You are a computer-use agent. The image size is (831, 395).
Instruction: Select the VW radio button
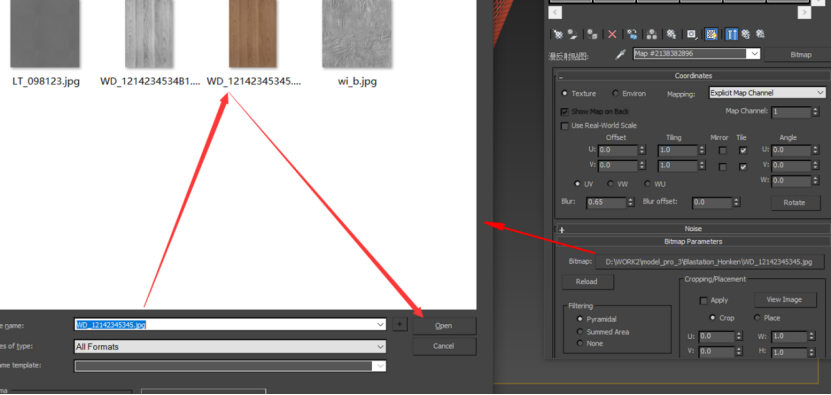611,184
